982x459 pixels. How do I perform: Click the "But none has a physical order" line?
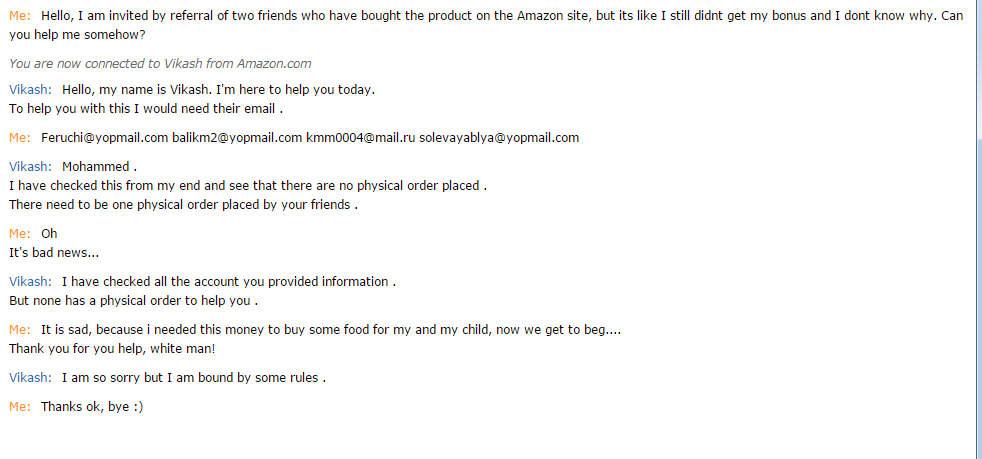133,300
